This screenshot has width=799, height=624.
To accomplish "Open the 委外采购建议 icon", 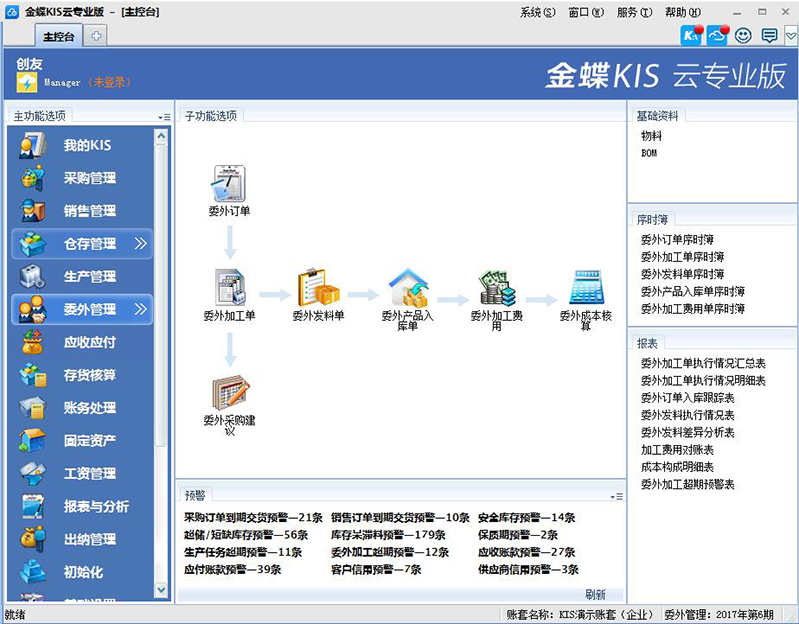I will click(229, 393).
